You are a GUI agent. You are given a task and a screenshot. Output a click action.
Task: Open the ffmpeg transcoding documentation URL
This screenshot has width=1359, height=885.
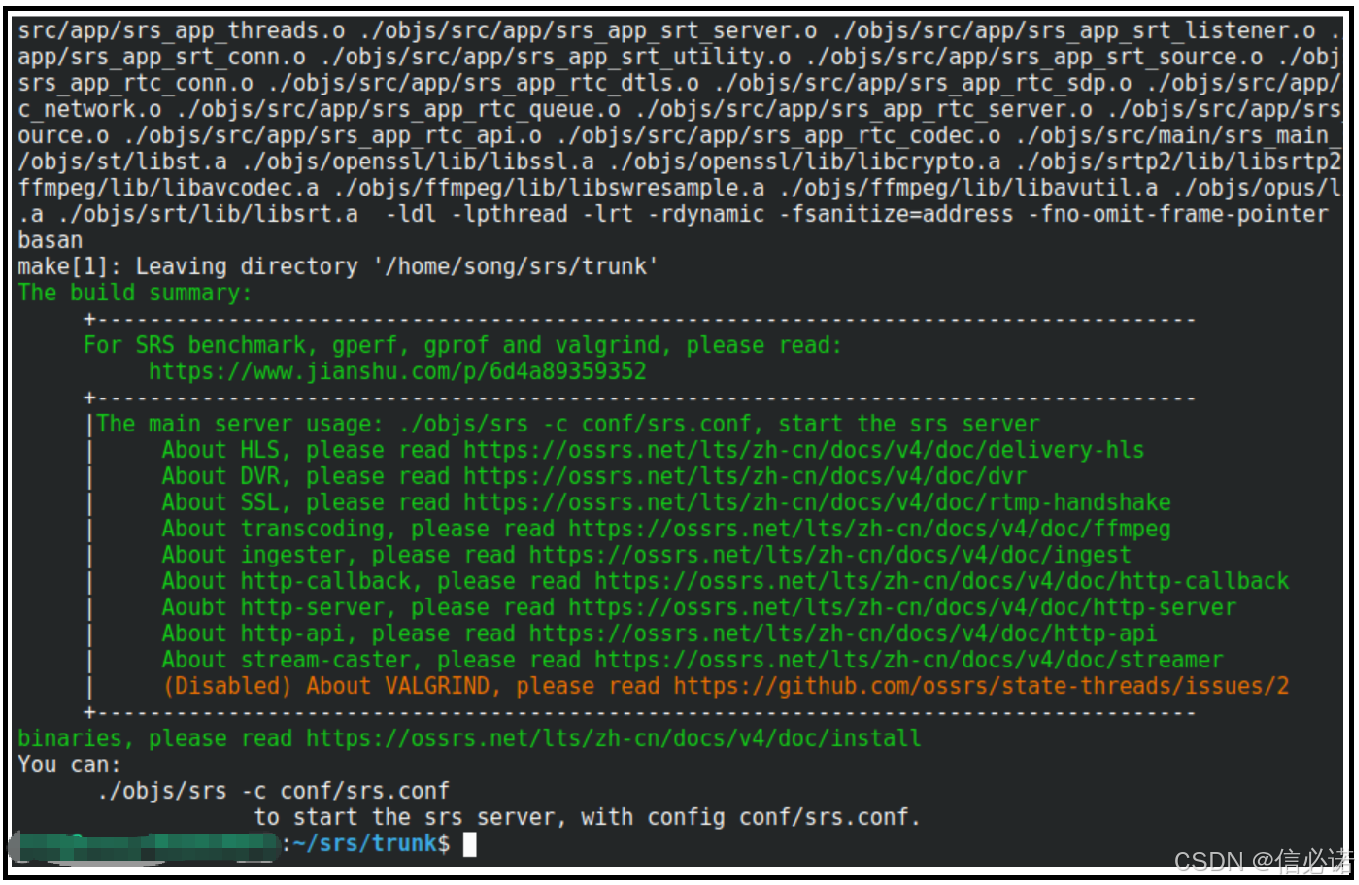870,528
